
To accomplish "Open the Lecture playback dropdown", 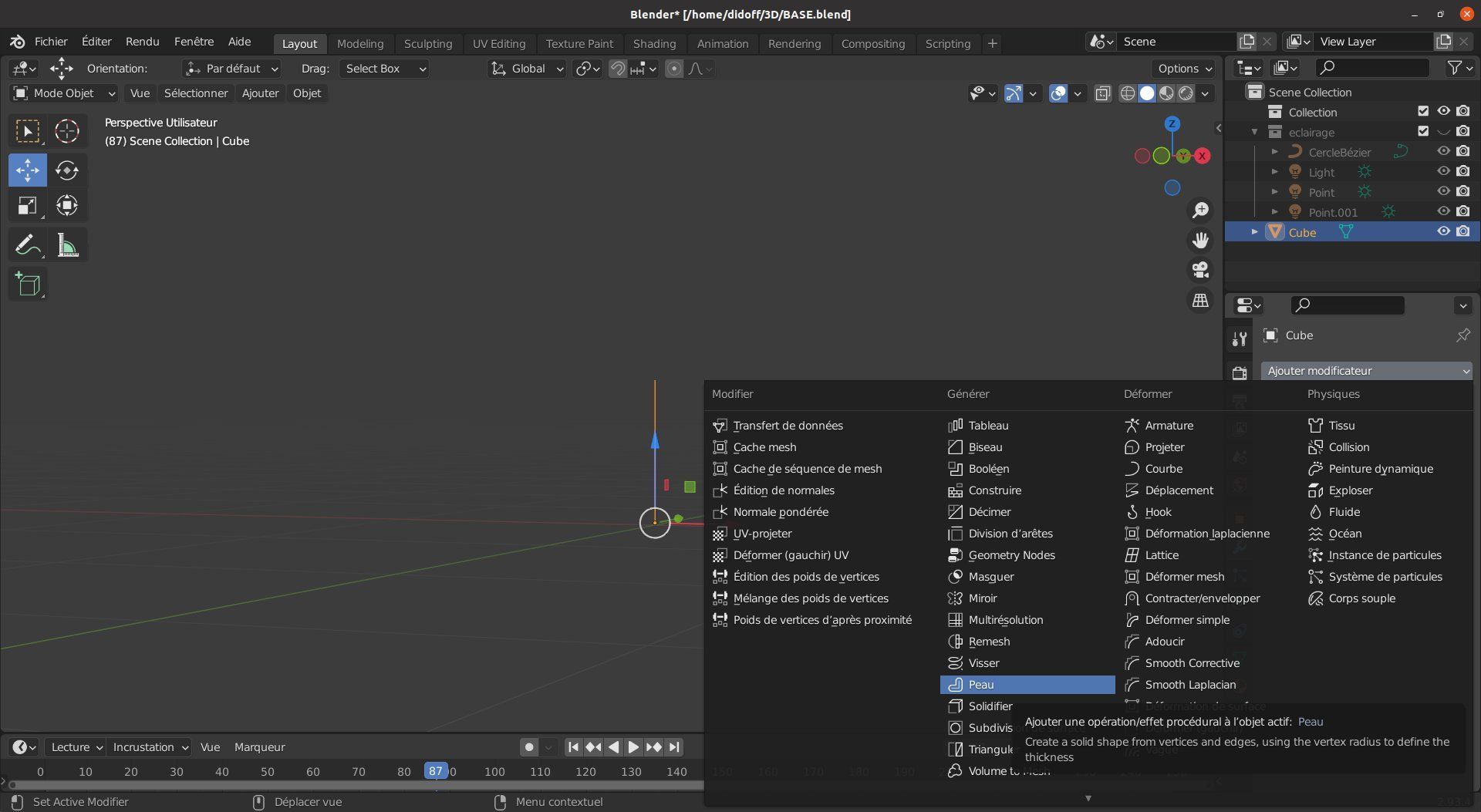I will click(x=75, y=747).
